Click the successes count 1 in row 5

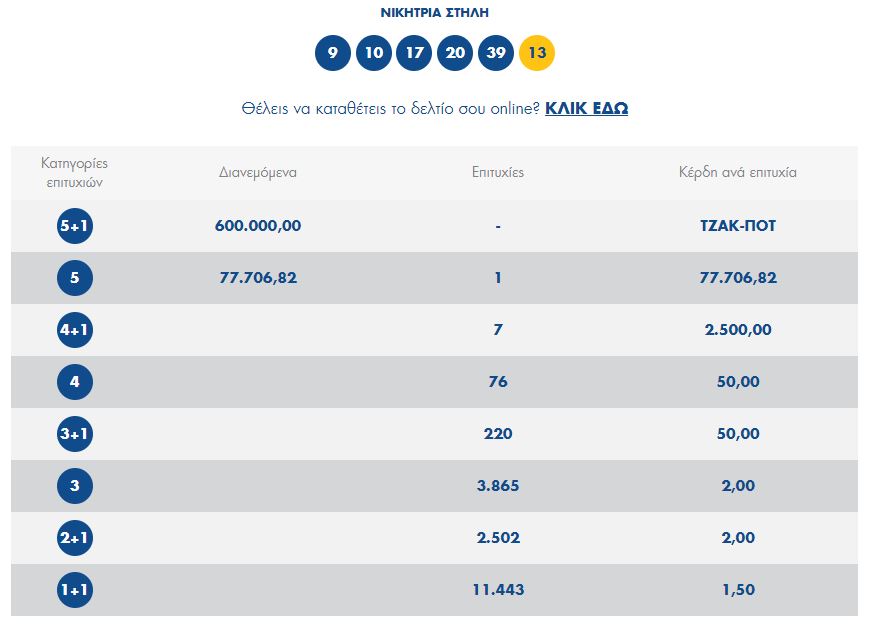[x=498, y=278]
